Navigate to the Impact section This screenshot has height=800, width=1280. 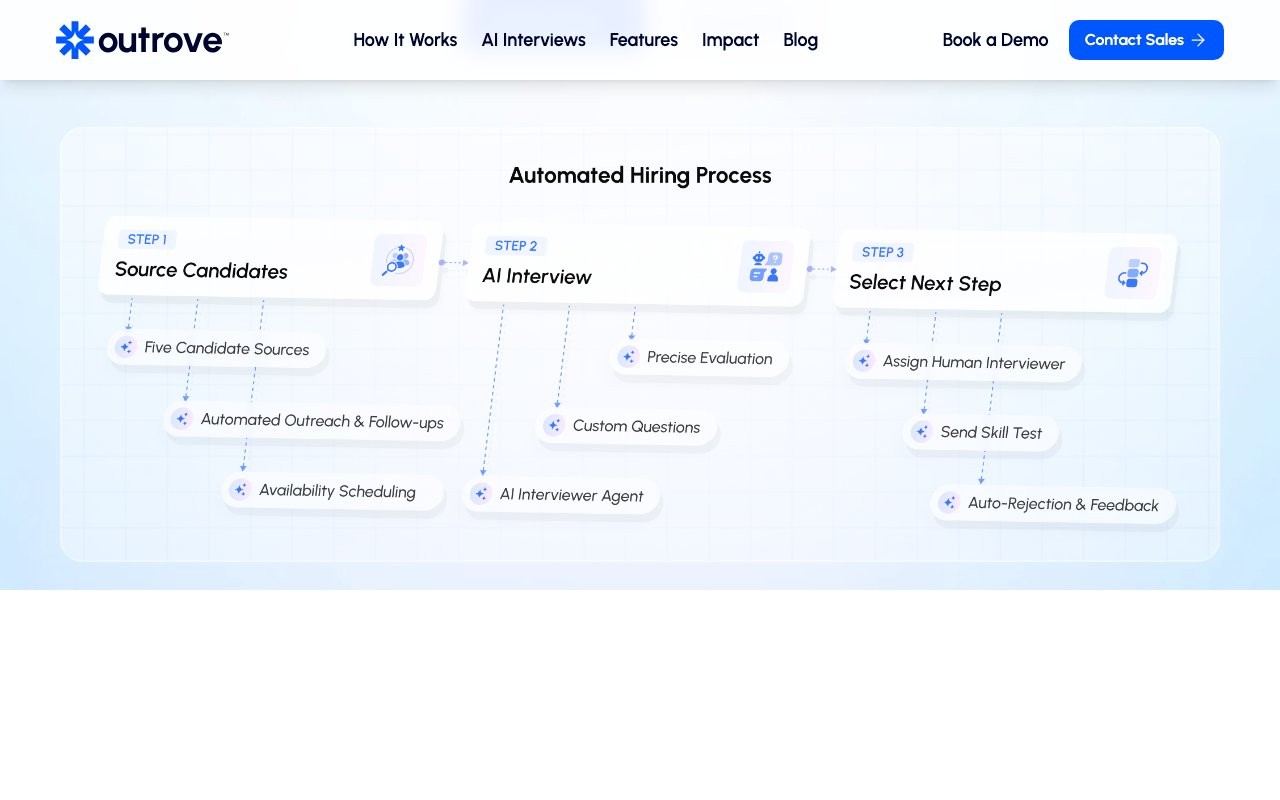click(730, 40)
